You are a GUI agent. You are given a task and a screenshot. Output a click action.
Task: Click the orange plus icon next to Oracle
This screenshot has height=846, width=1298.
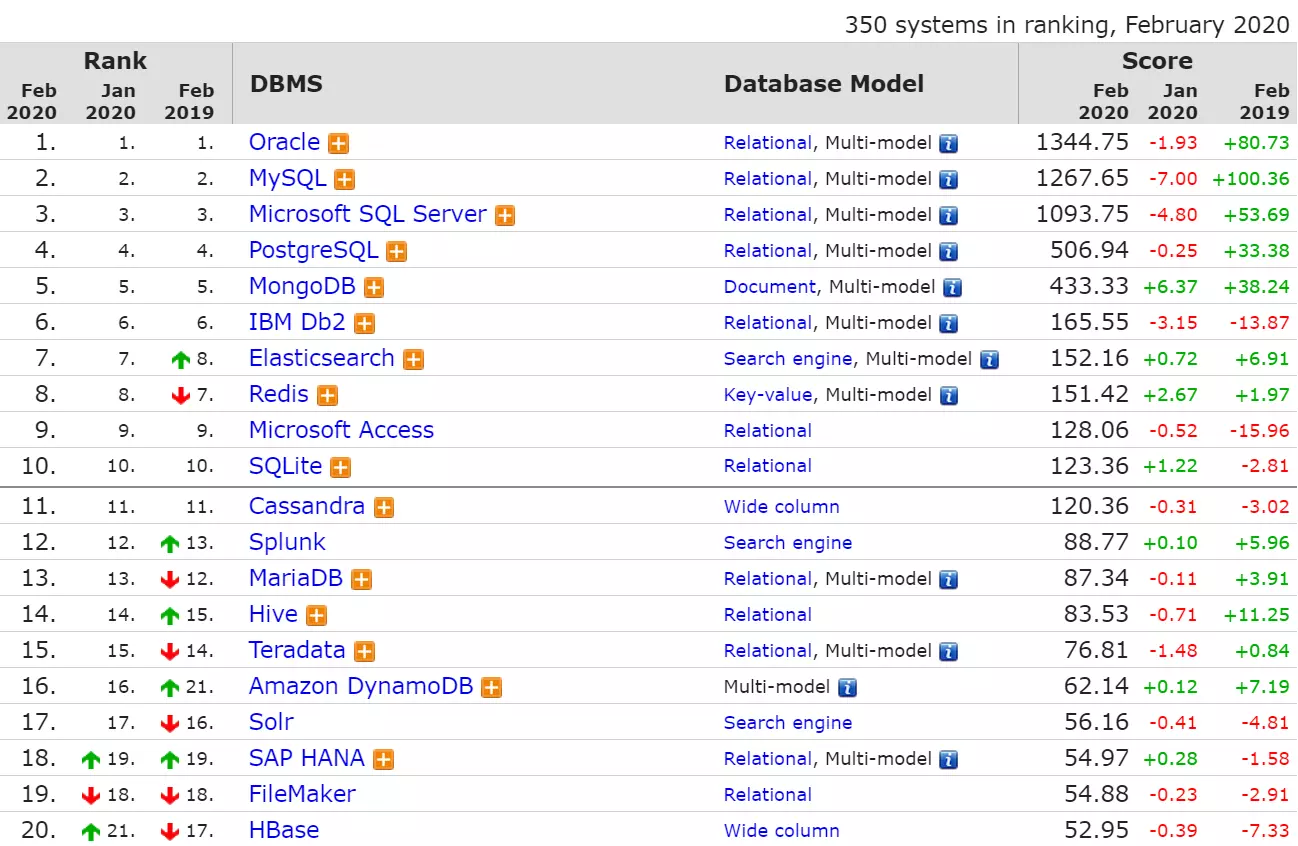tap(339, 144)
